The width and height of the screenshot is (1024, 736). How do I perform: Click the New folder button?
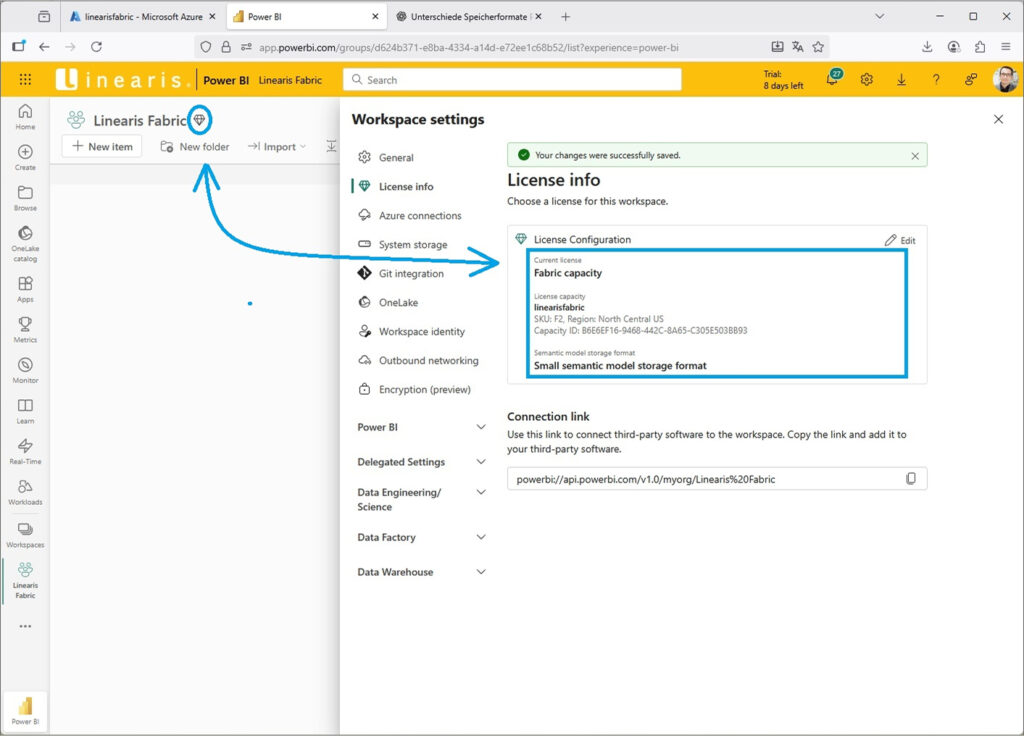click(195, 146)
